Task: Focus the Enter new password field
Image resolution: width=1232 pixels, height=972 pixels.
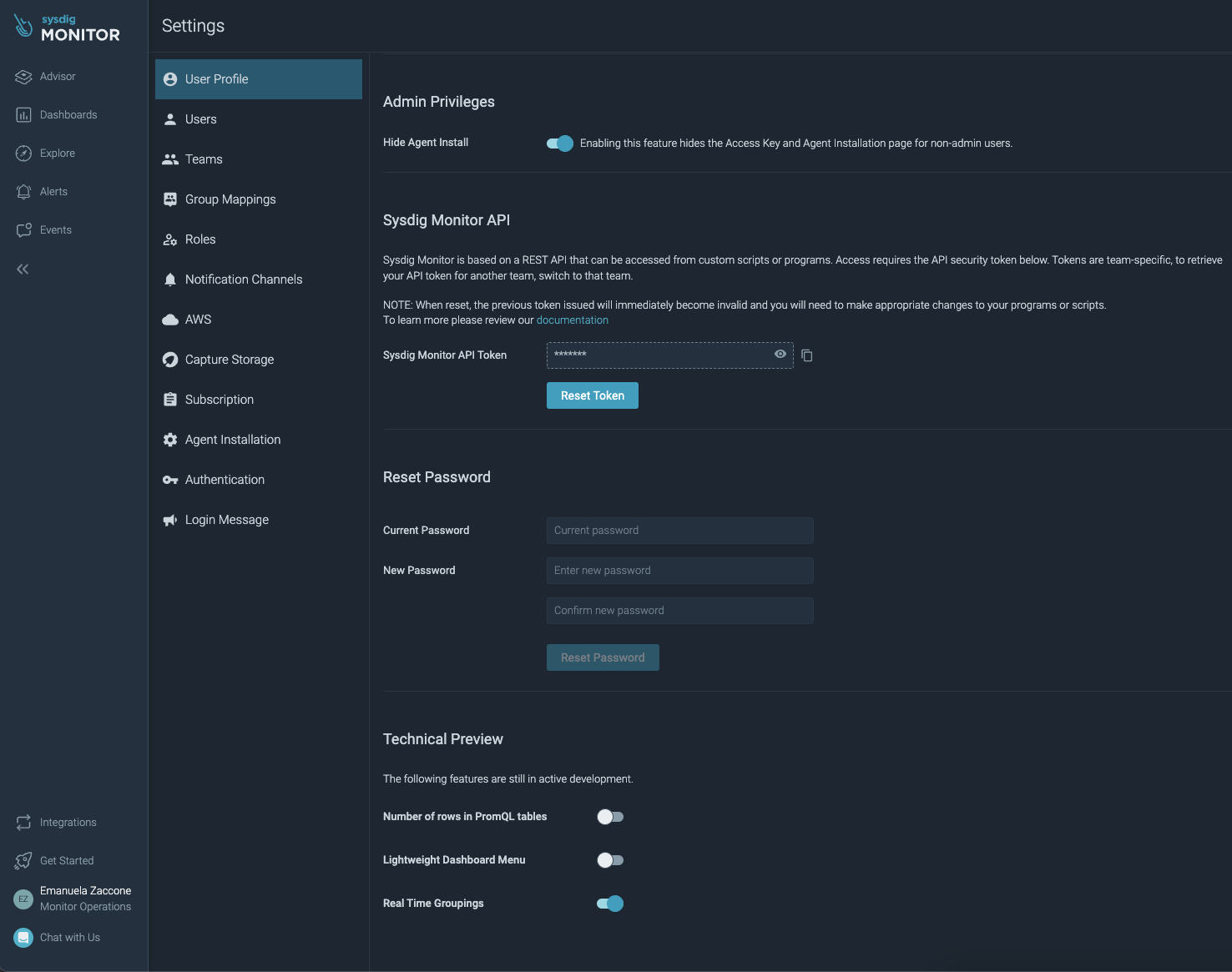Action: [680, 571]
